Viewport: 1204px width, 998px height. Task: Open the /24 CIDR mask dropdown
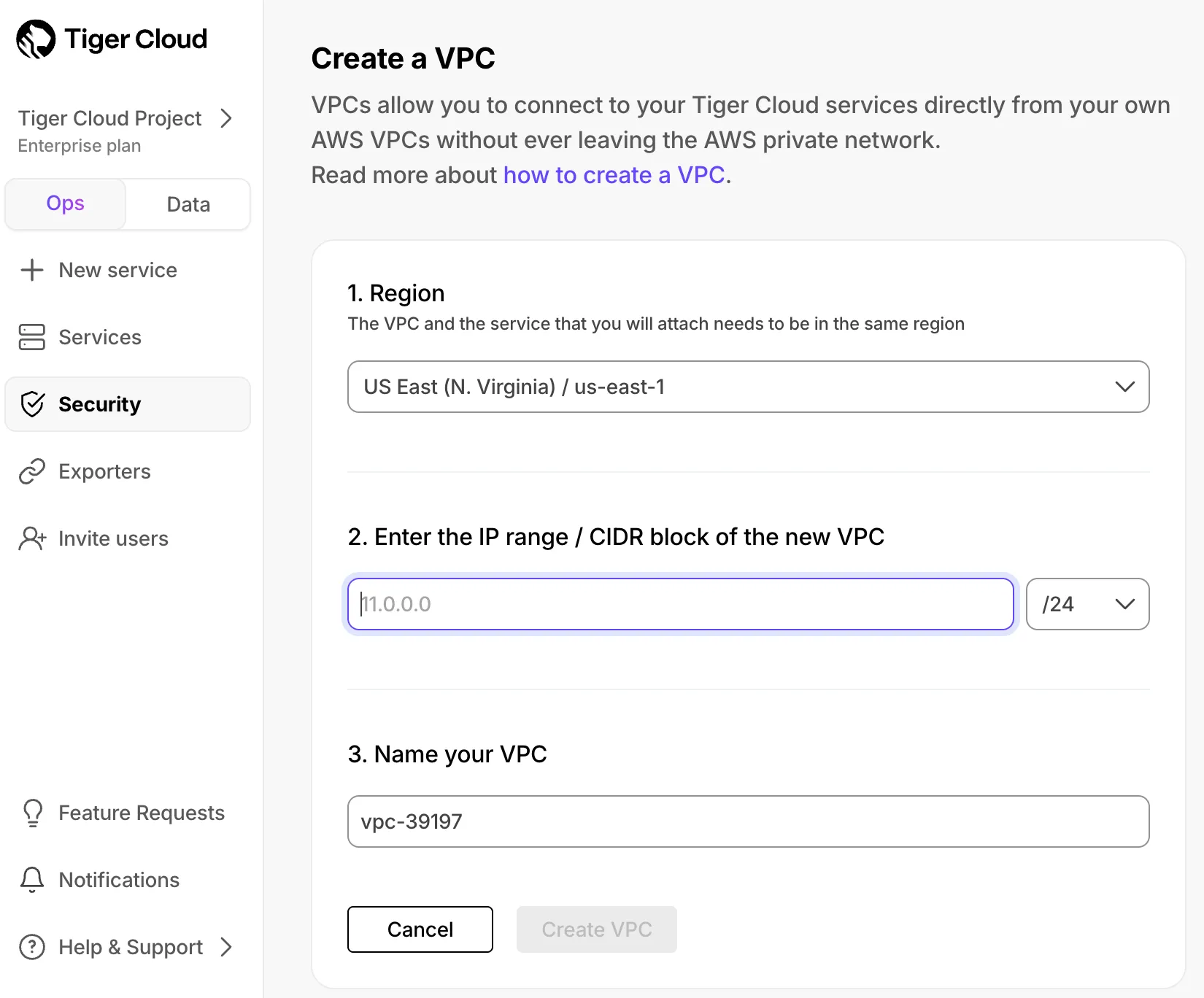pos(1088,604)
